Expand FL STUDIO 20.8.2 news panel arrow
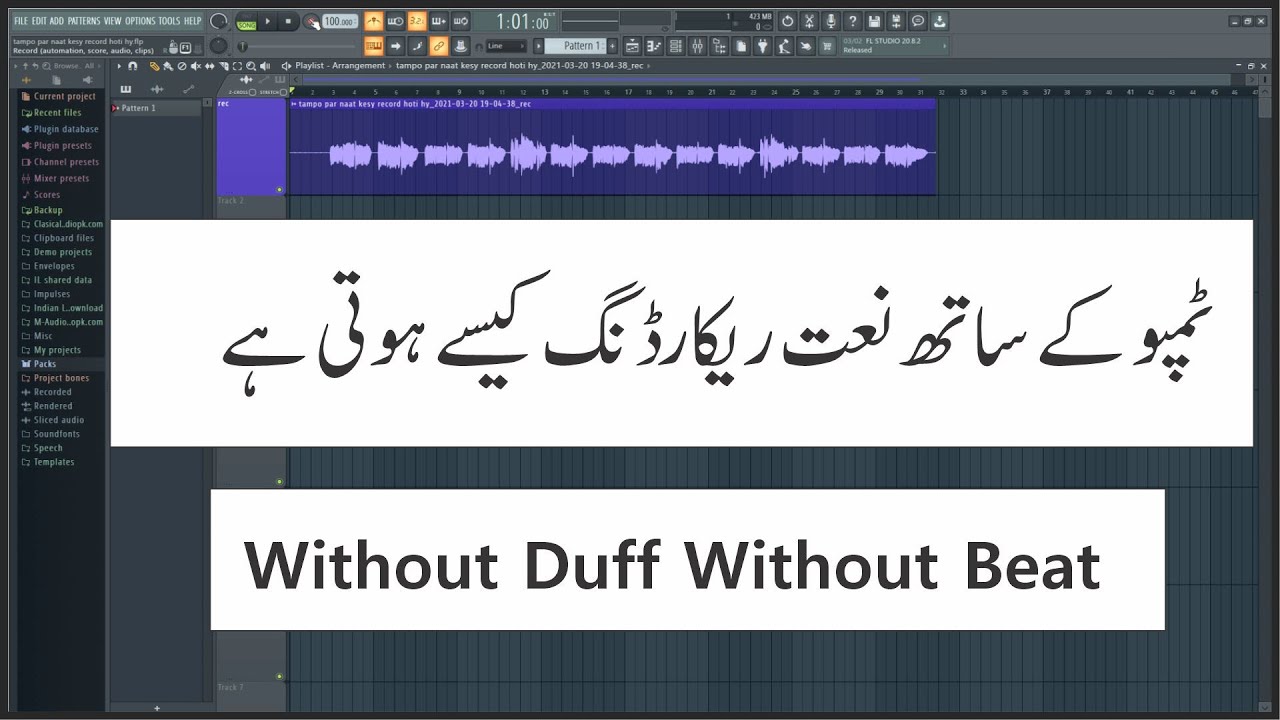The width and height of the screenshot is (1280, 720). (x=945, y=46)
